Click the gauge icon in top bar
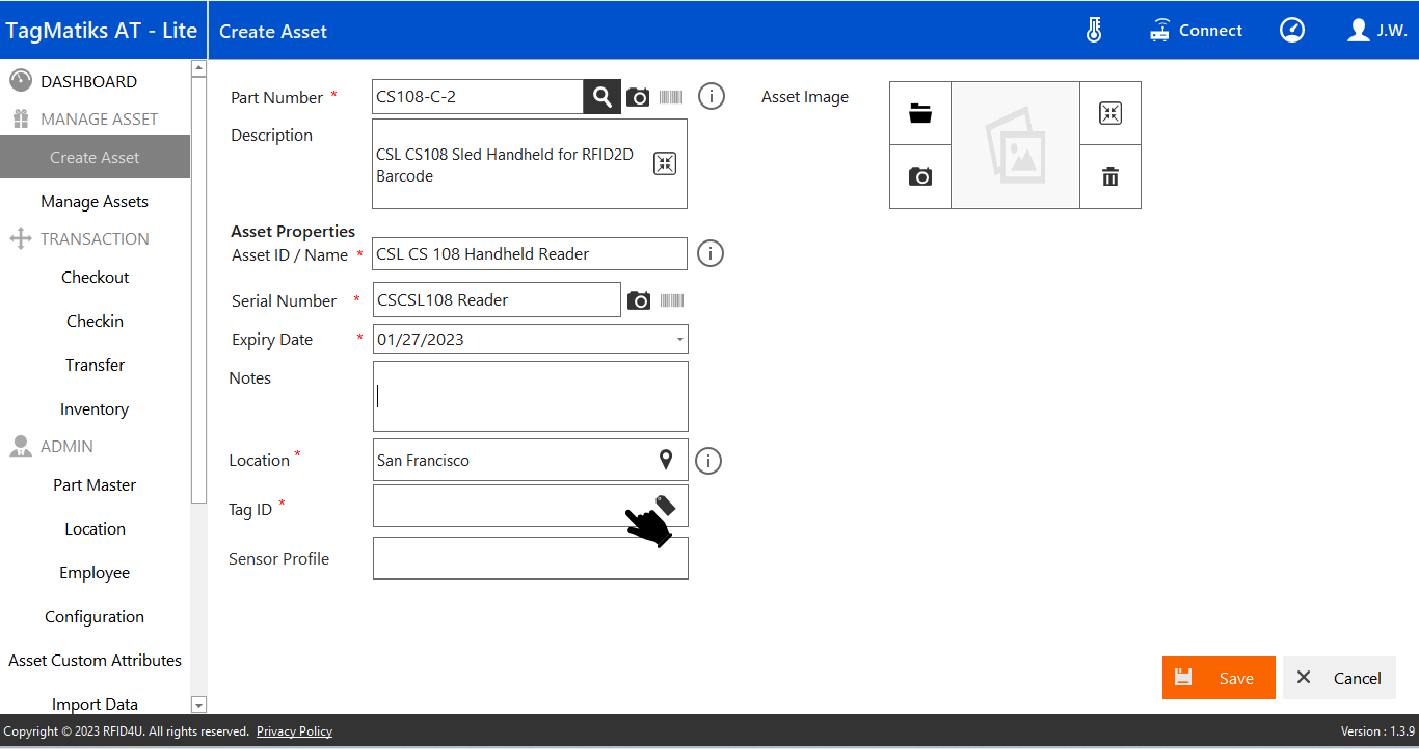Viewport: 1419px width, 749px height. (1292, 30)
